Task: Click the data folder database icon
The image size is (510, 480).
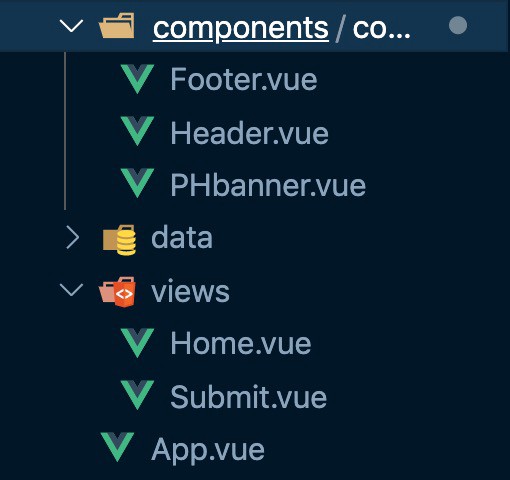Action: pos(119,240)
